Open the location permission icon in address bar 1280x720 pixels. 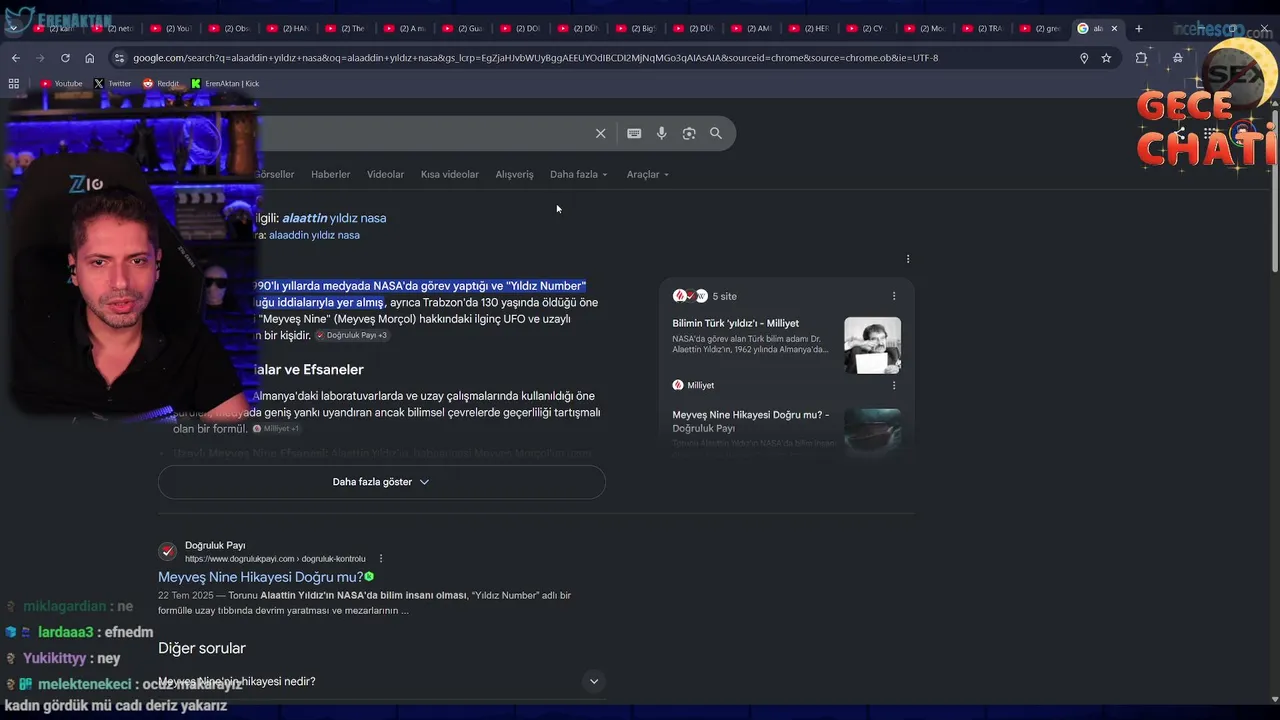click(x=1084, y=58)
